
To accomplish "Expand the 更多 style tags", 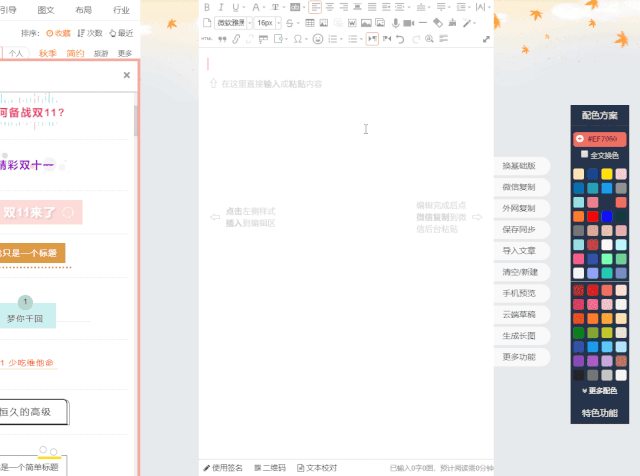I will (125, 53).
